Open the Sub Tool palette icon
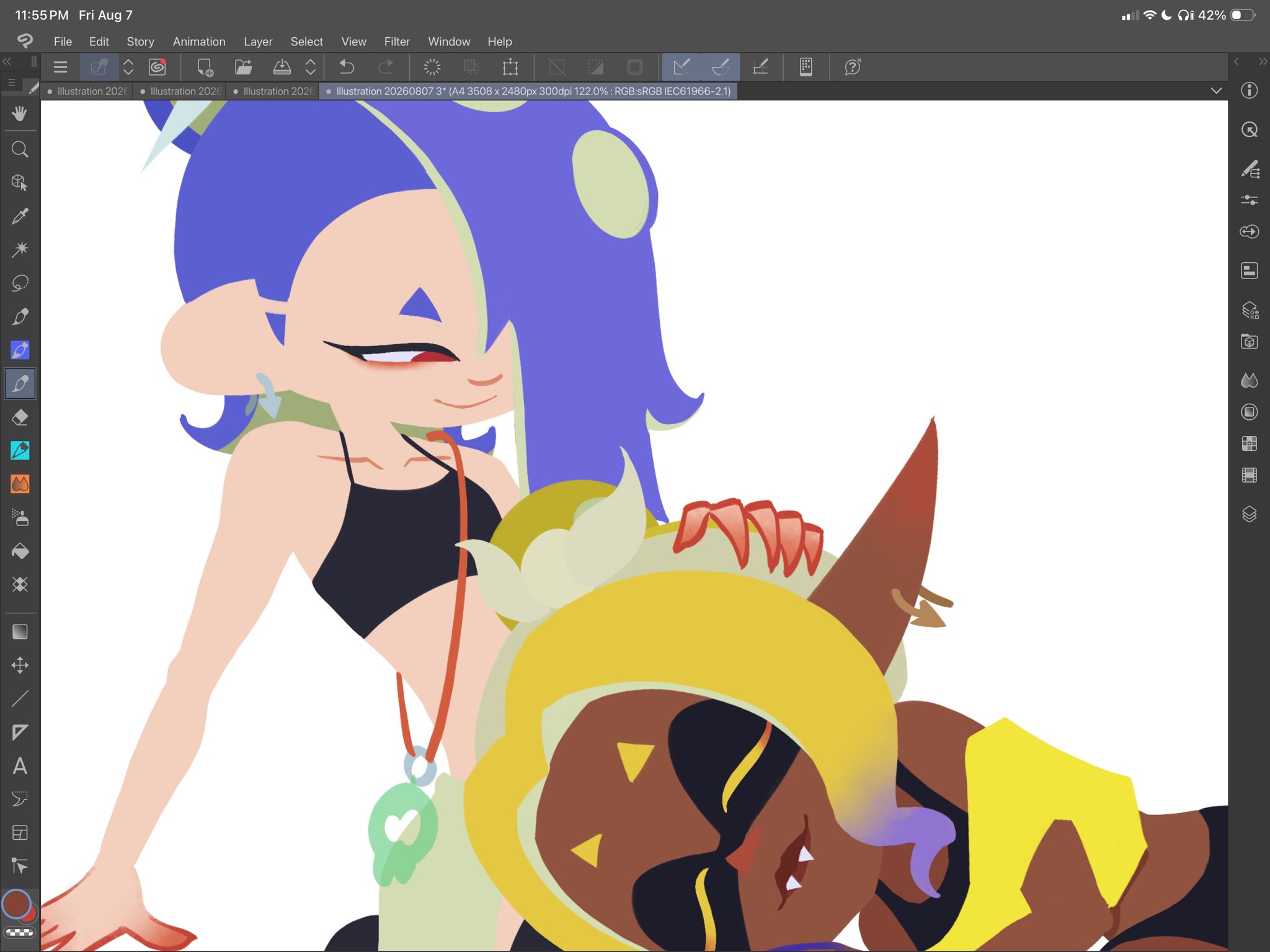This screenshot has height=952, width=1270. click(x=1250, y=169)
